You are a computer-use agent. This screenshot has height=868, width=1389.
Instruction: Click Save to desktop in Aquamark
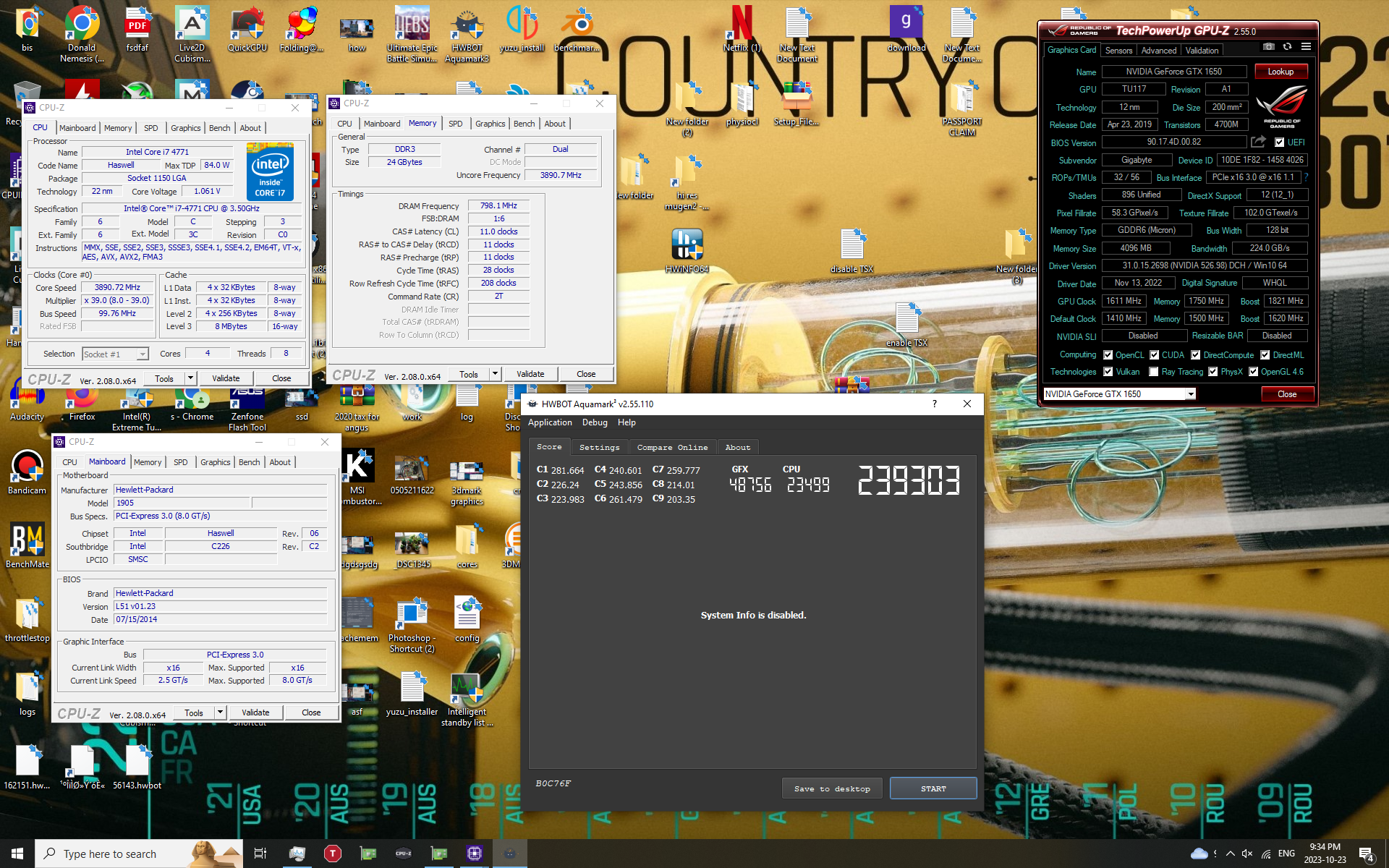(832, 788)
